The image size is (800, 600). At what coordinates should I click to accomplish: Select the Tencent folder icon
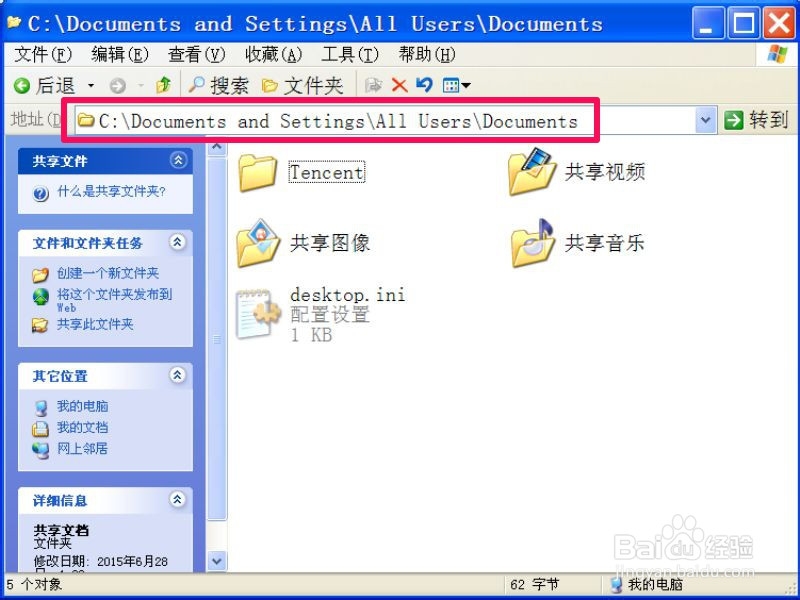coord(258,173)
